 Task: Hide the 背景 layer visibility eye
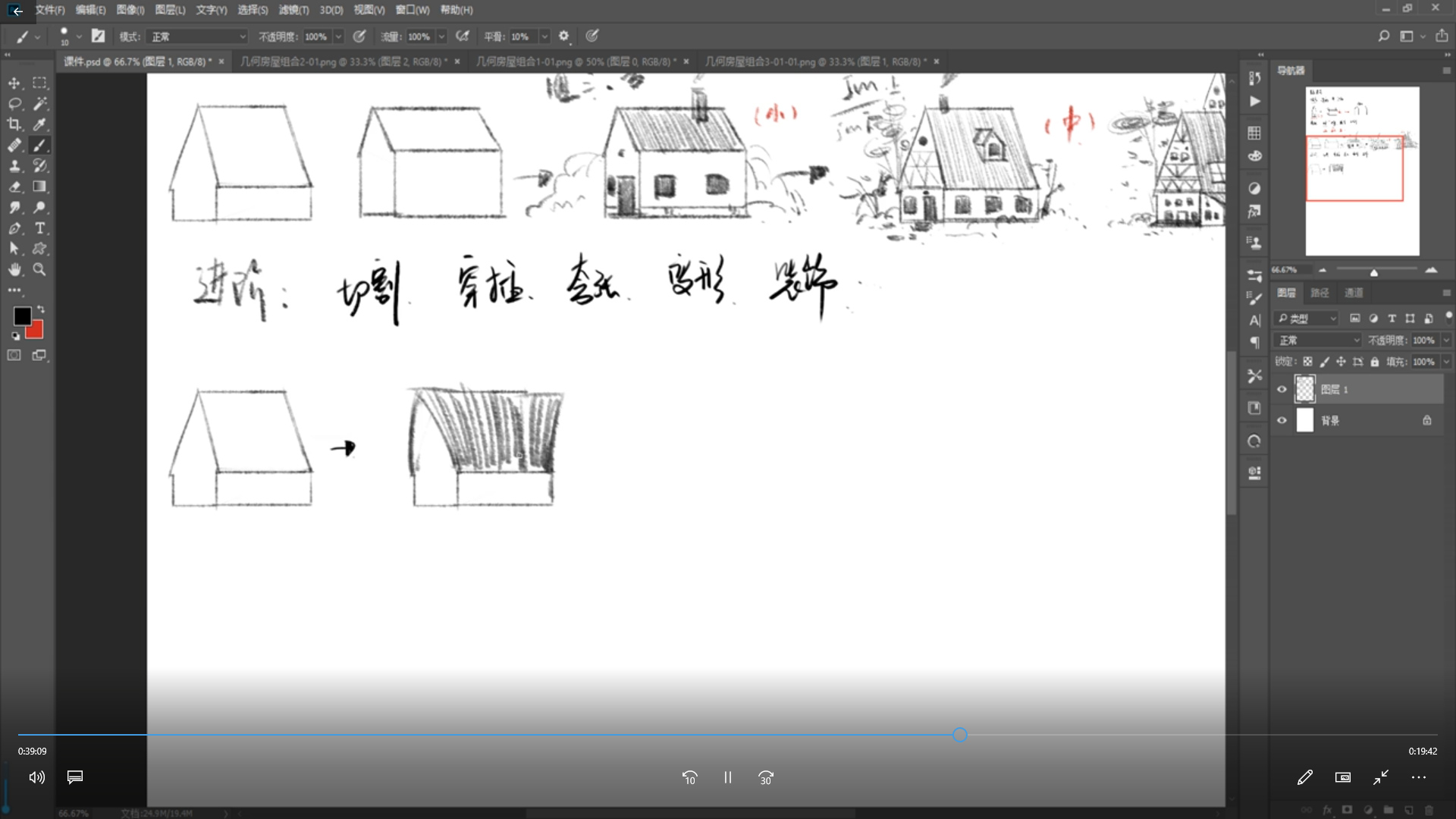coord(1282,420)
